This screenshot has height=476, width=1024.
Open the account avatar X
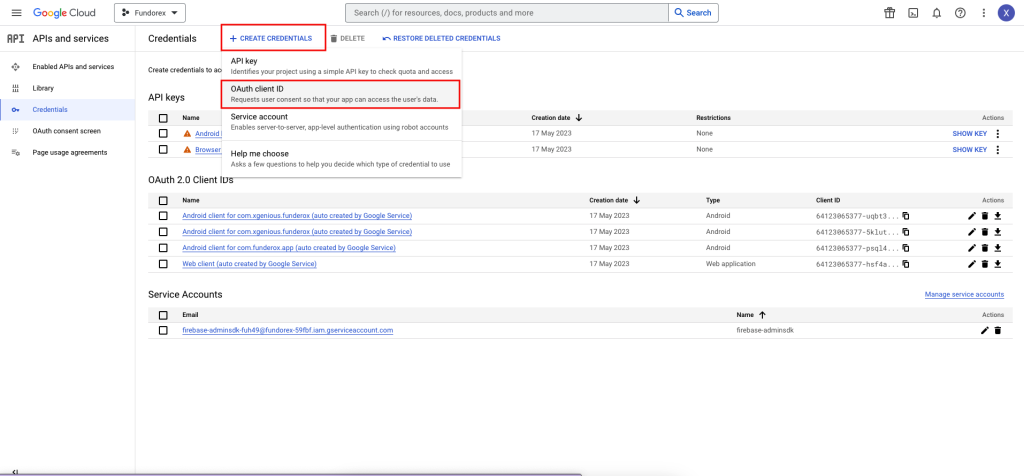(1006, 13)
